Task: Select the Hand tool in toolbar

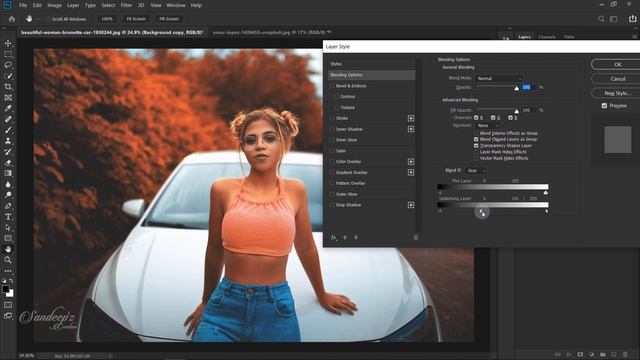Action: 8,249
